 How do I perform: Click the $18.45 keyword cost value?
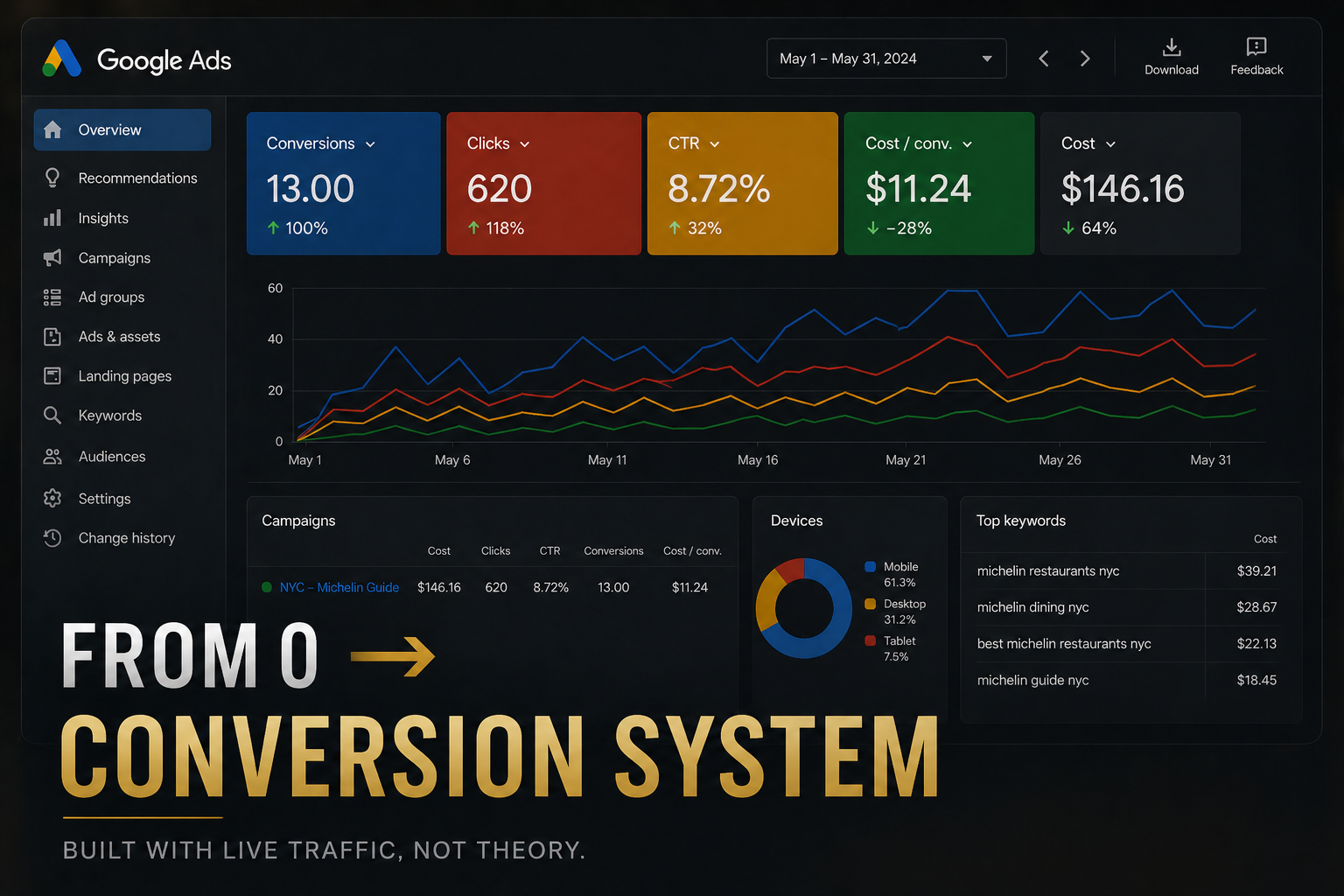point(1256,680)
